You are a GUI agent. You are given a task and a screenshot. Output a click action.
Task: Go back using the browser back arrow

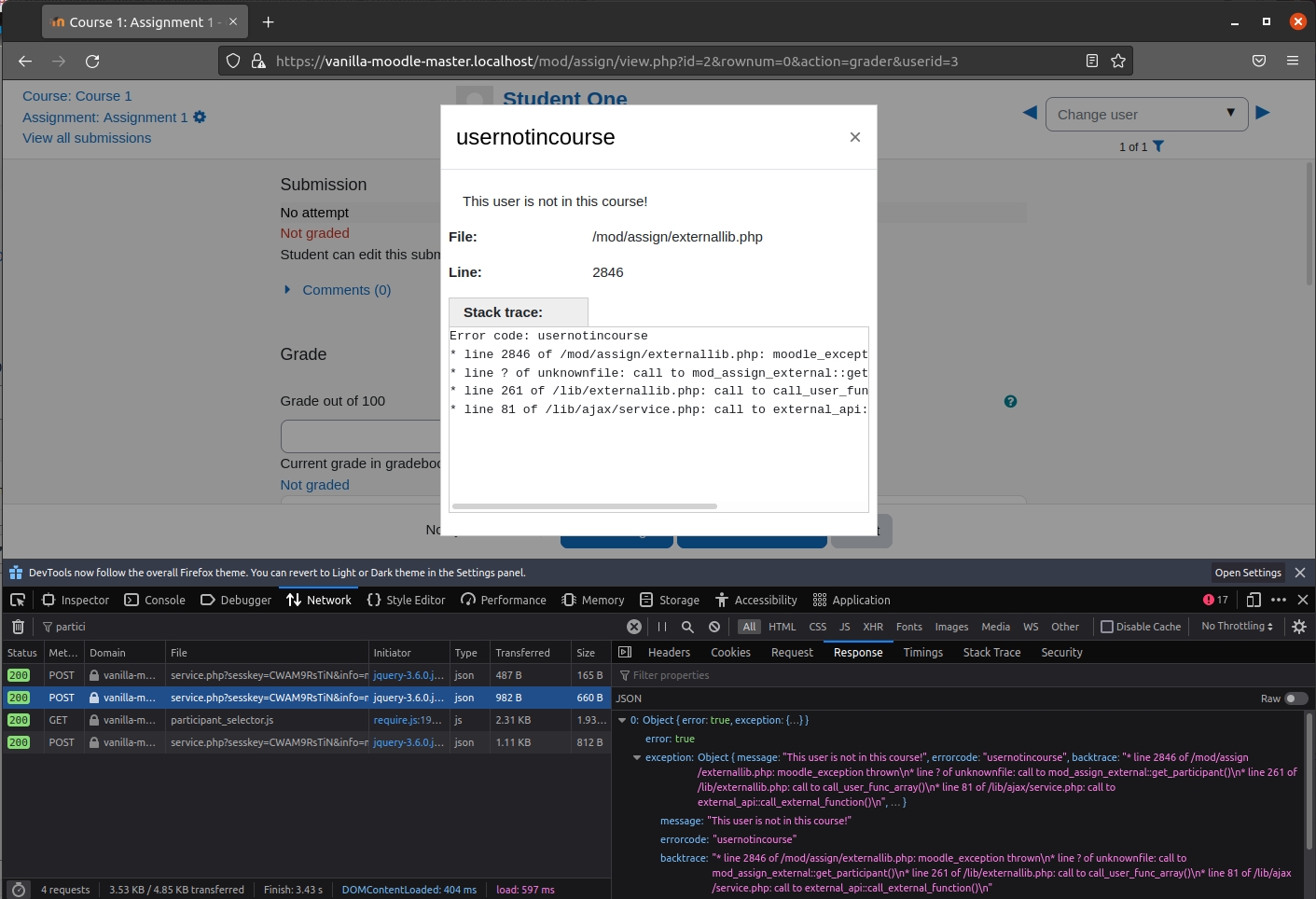(25, 61)
